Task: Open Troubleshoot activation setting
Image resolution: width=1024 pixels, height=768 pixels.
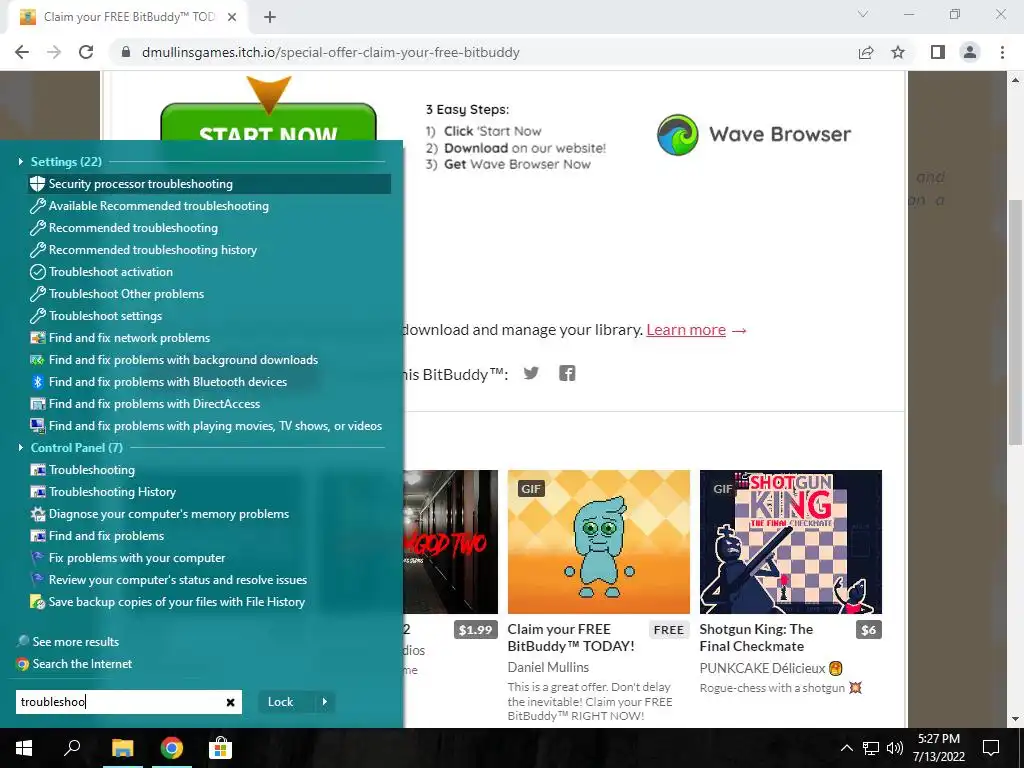Action: (x=110, y=272)
